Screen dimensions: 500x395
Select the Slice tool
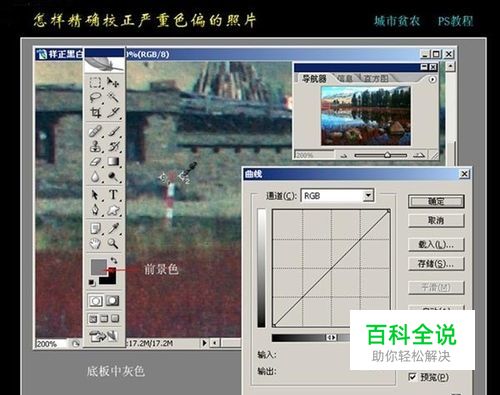coord(113,113)
